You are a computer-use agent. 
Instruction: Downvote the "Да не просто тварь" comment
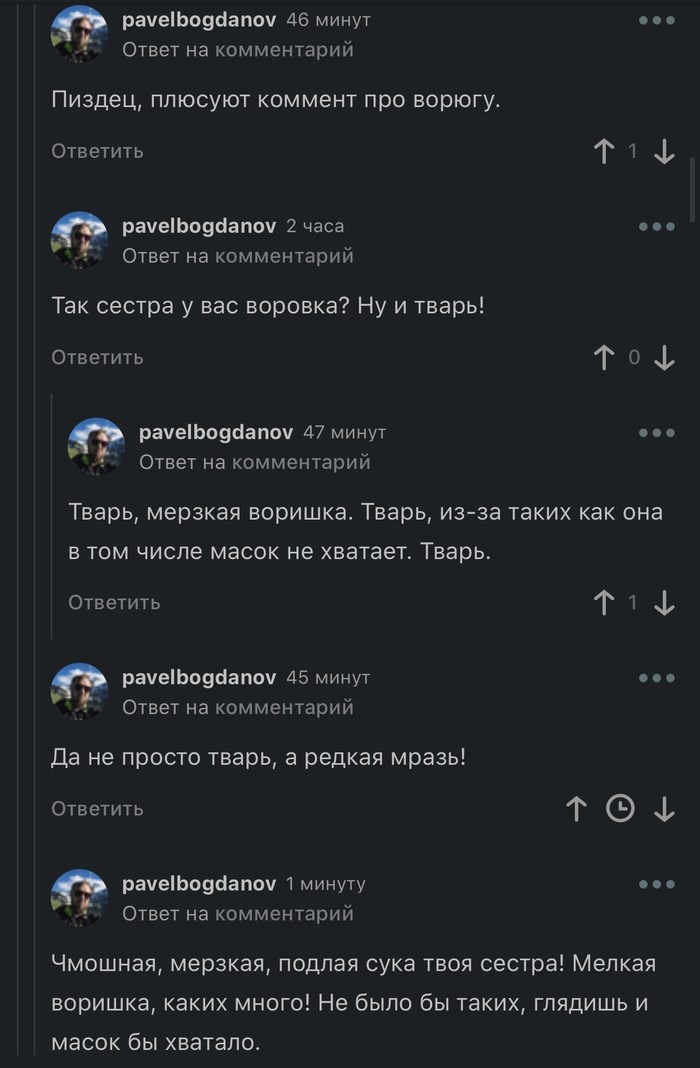point(665,808)
